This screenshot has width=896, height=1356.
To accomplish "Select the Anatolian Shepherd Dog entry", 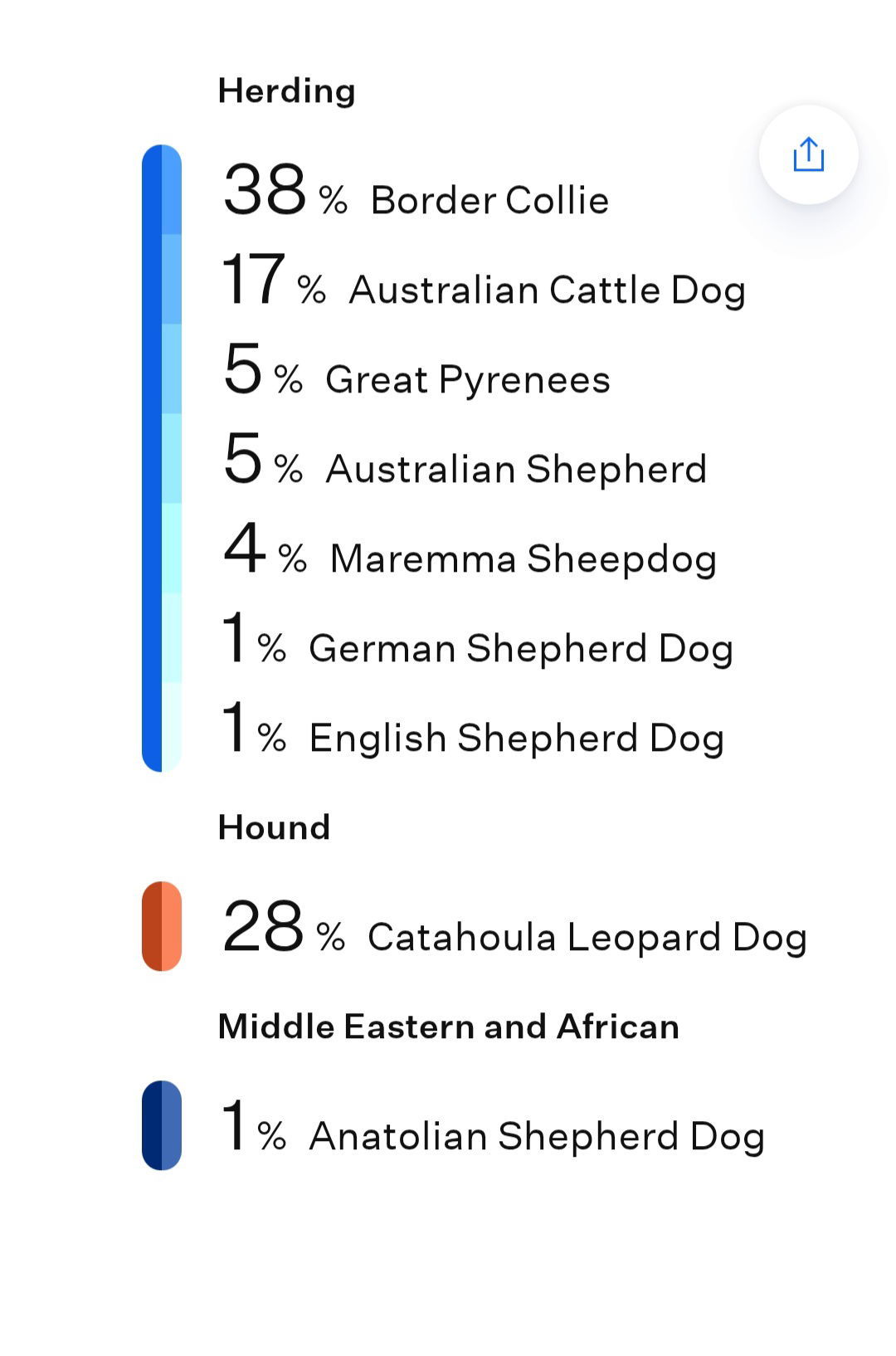I will tap(493, 1126).
